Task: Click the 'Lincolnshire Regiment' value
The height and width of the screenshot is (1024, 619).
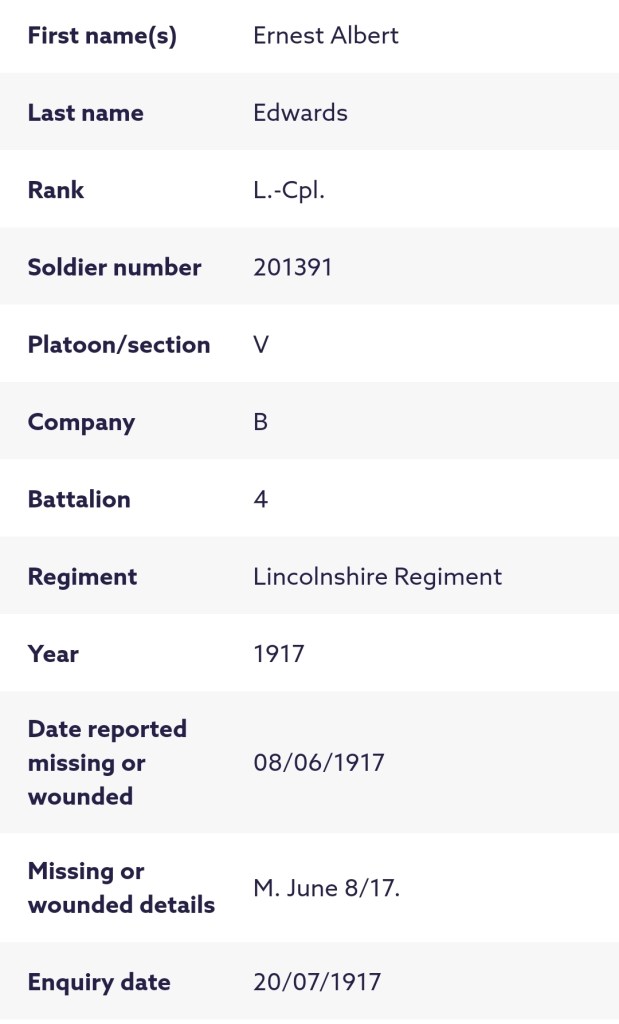Action: (x=378, y=576)
